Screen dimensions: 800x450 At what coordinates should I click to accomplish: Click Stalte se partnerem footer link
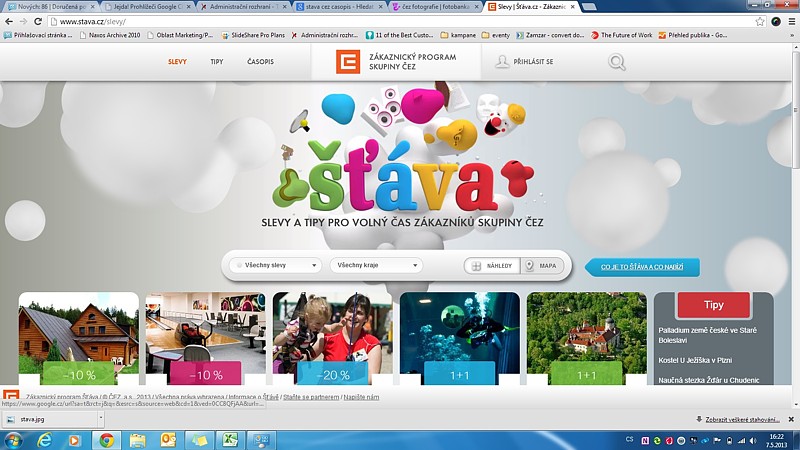pos(311,397)
